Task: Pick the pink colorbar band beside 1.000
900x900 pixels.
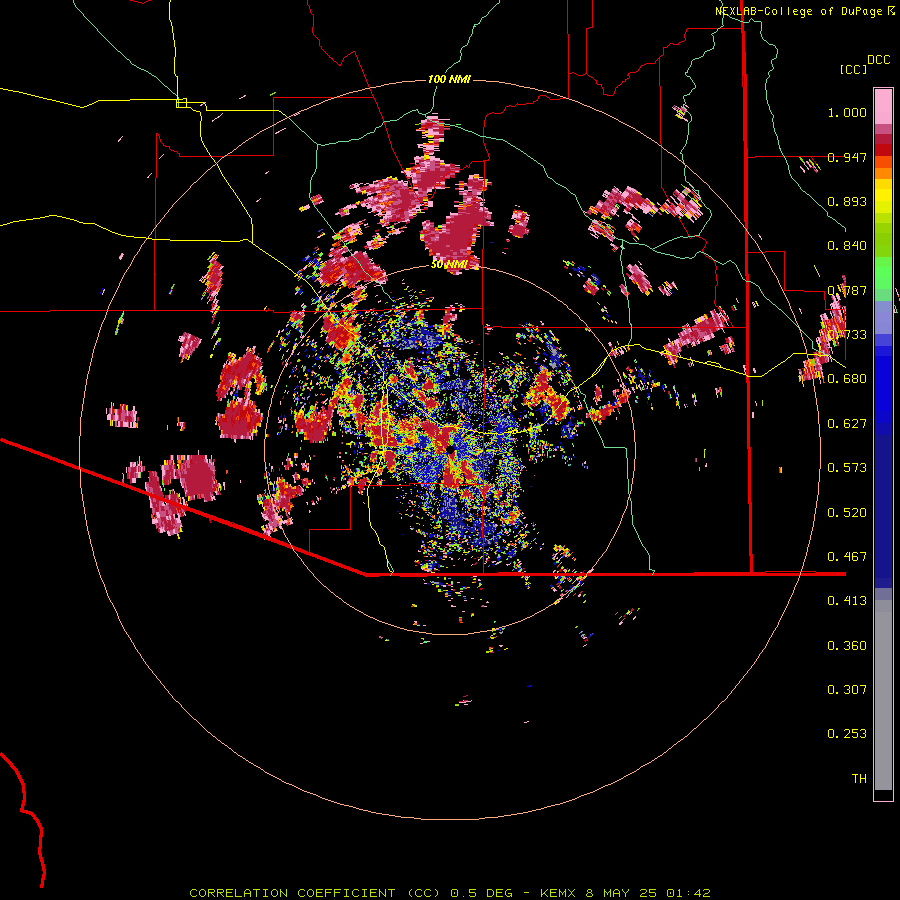Action: (883, 107)
